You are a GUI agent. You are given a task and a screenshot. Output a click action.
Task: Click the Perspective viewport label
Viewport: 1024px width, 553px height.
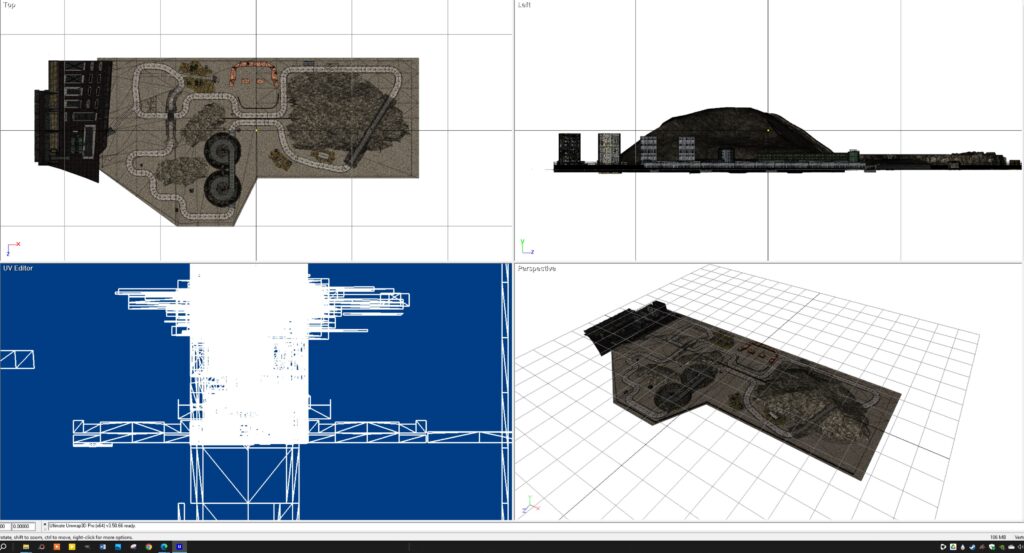(537, 268)
